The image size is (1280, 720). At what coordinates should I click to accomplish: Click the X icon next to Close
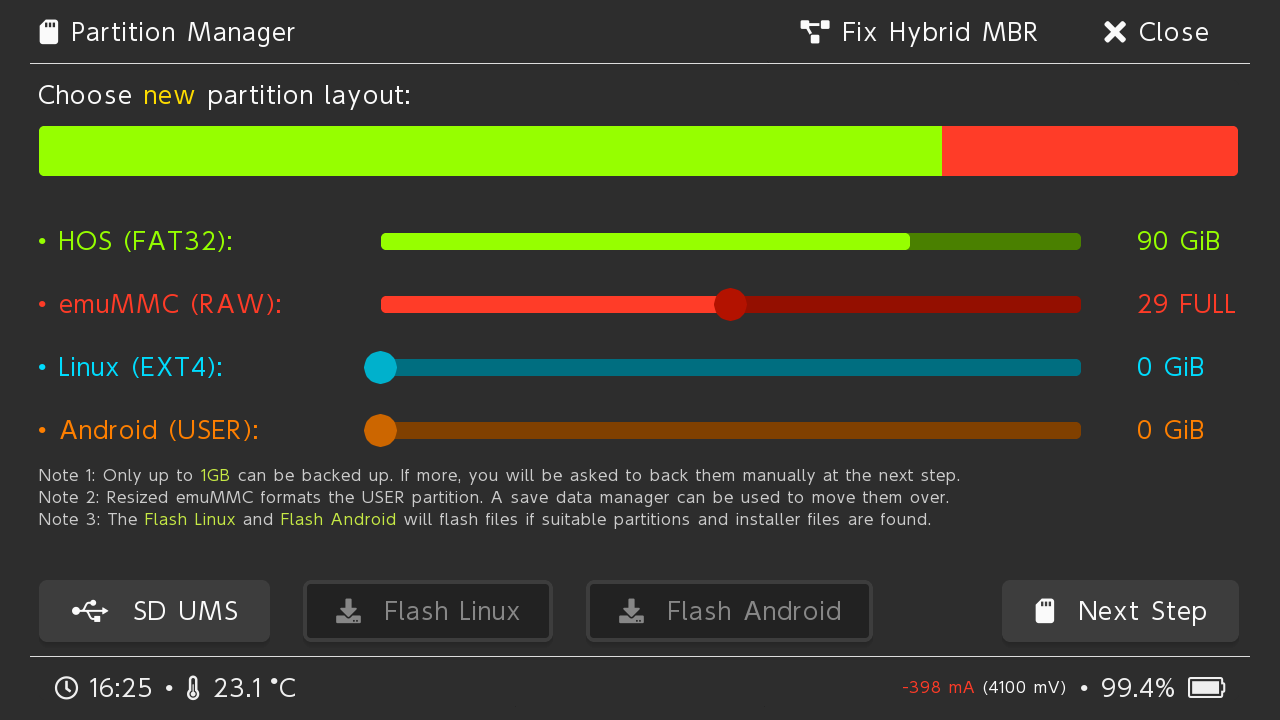tap(1114, 32)
